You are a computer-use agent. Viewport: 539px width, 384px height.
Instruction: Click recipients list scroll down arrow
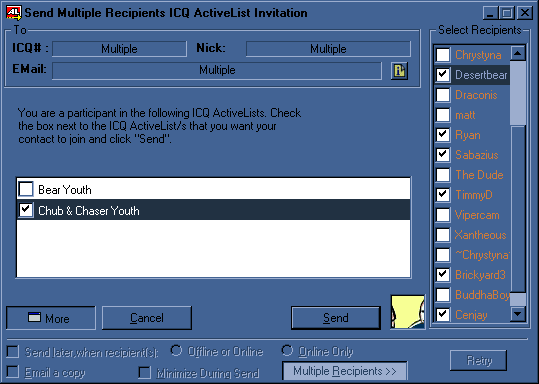pyautogui.click(x=518, y=314)
